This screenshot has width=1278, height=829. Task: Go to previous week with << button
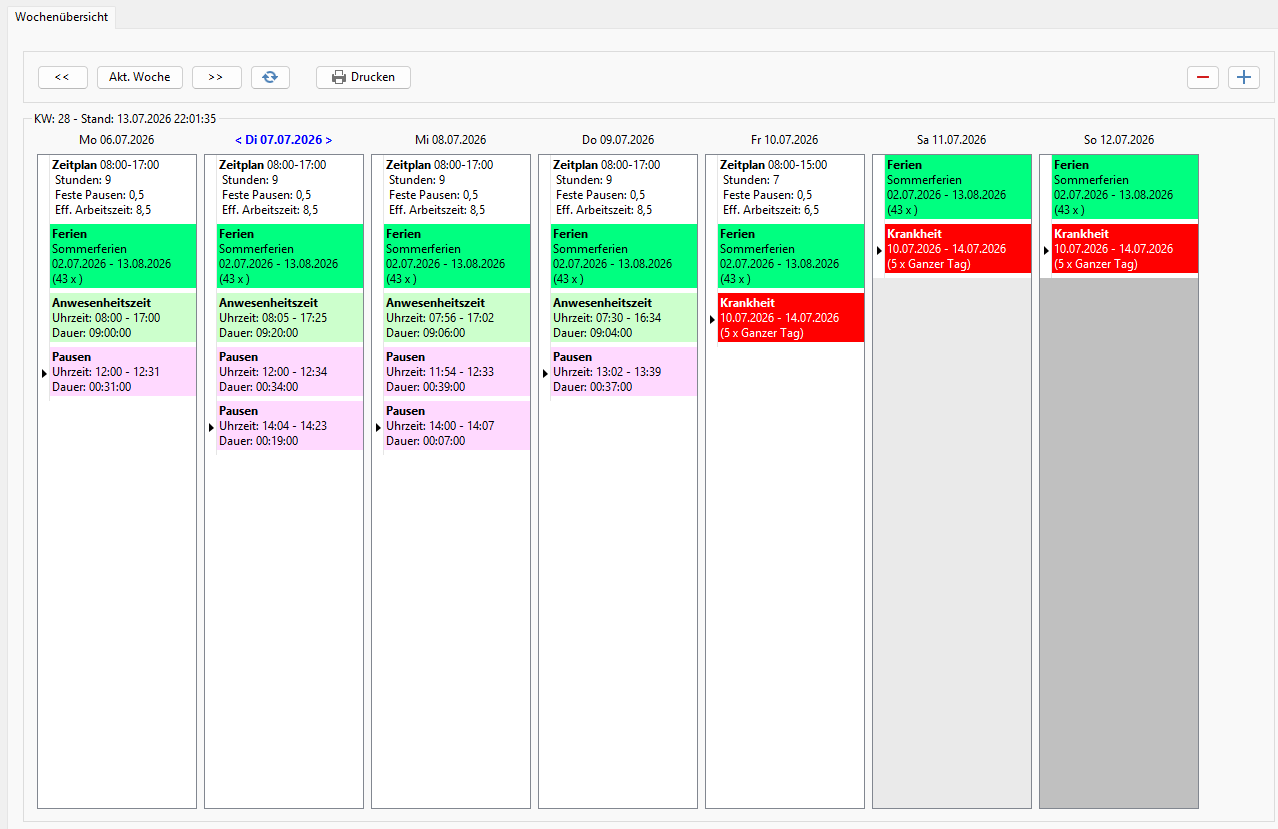[x=62, y=77]
